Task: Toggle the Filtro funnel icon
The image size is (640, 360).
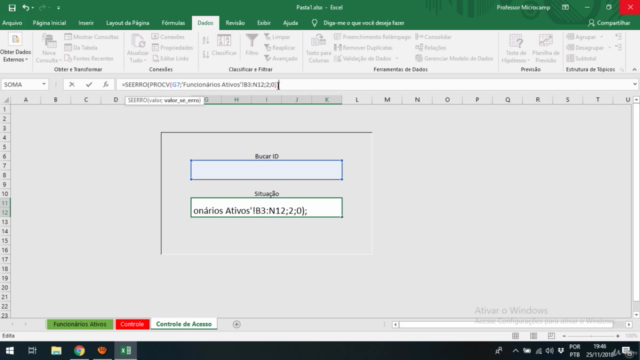Action: tap(252, 45)
